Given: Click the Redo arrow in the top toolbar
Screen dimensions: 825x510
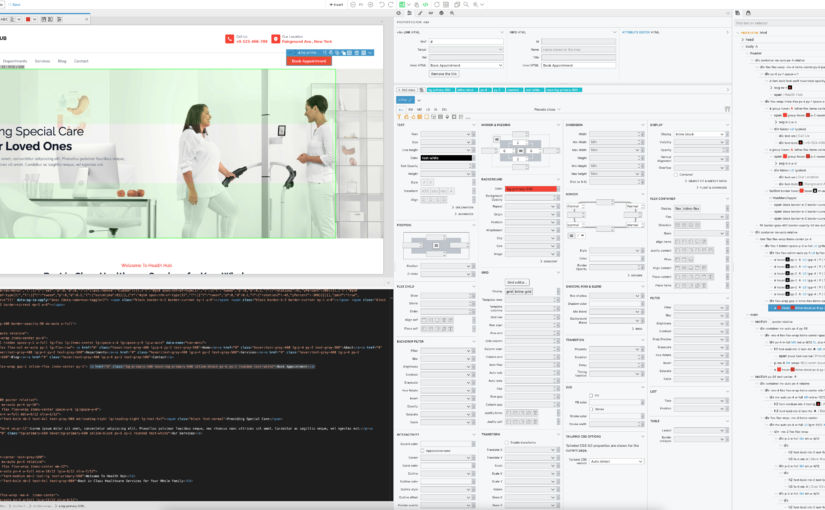Looking at the screenshot, I should click(390, 4).
